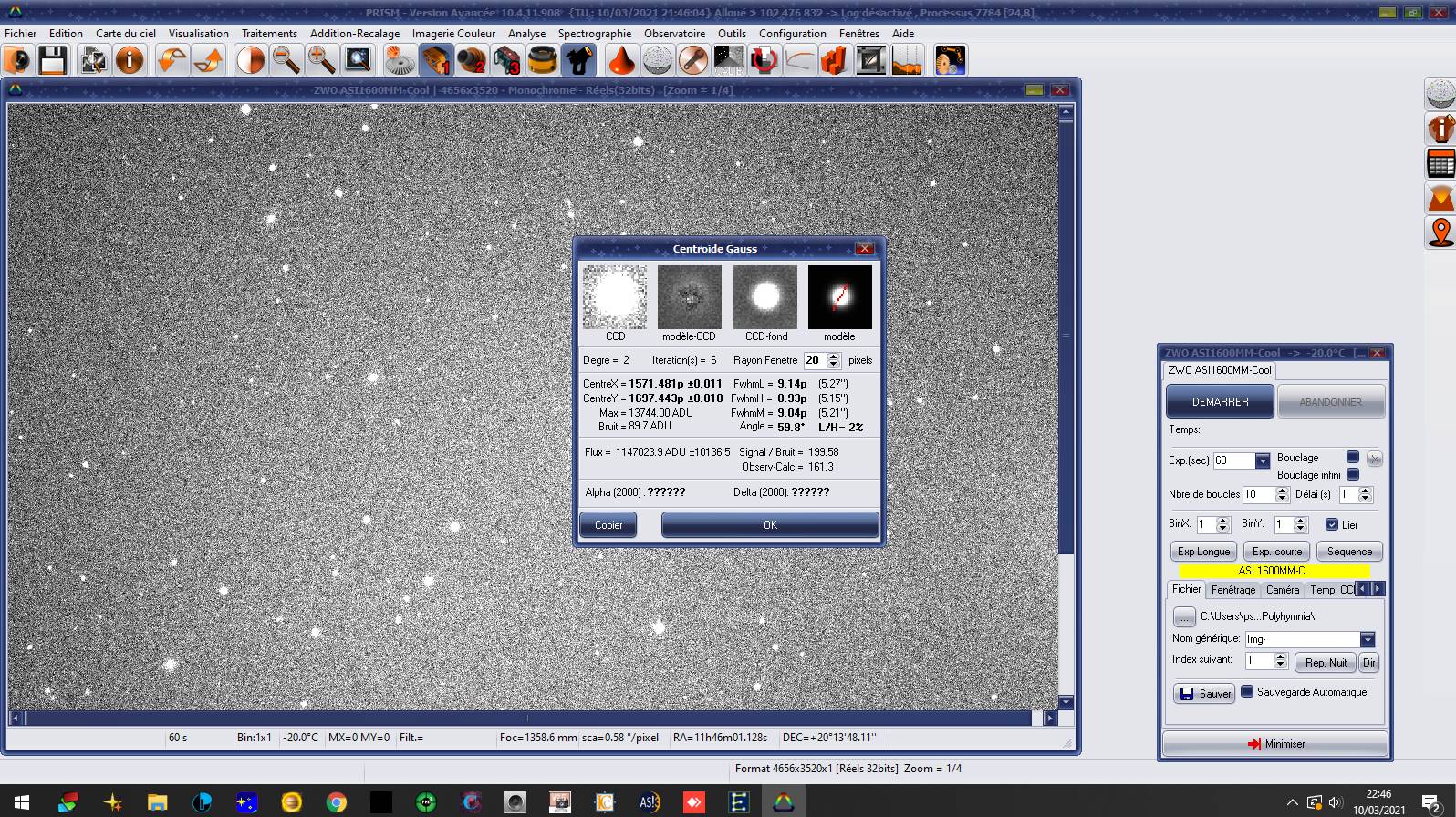This screenshot has height=817, width=1456.
Task: Open the white observatory dome icon in toolbar
Action: [657, 60]
